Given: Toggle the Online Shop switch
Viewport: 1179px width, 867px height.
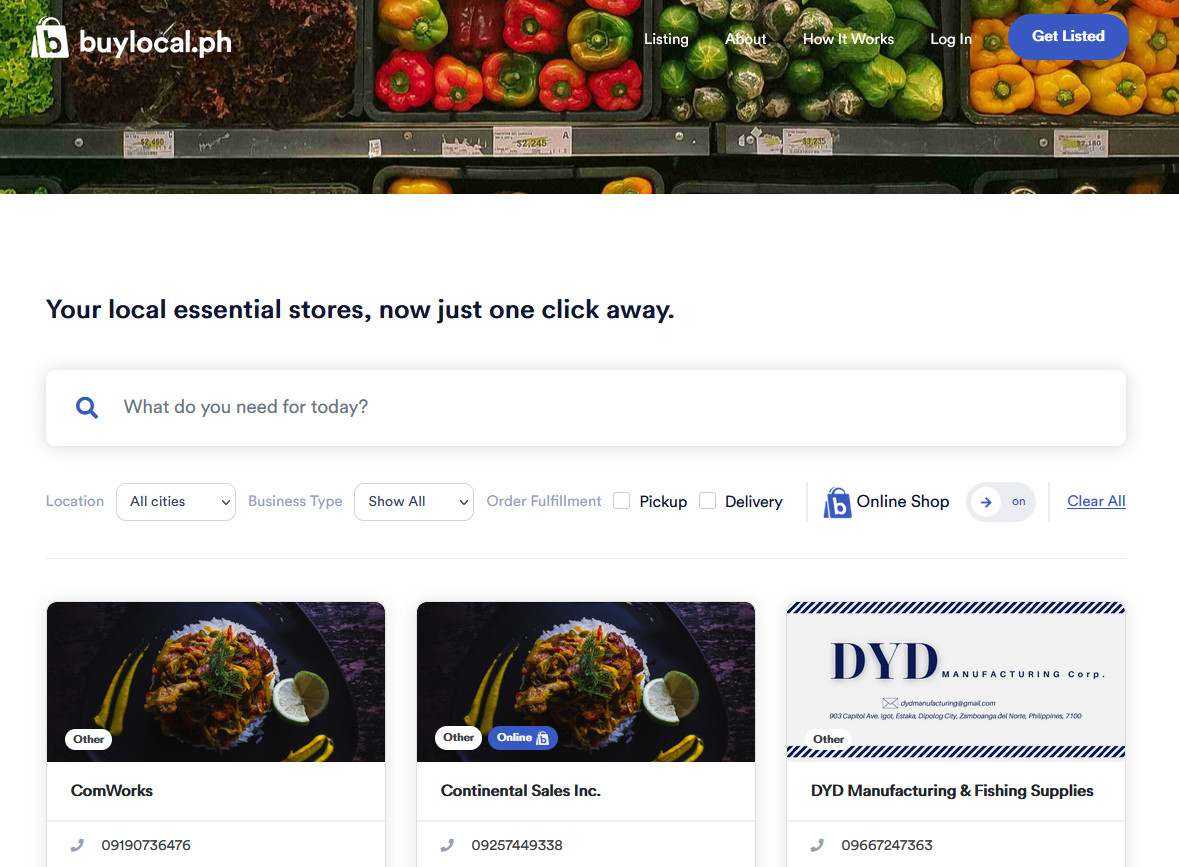Looking at the screenshot, I should pos(1001,502).
